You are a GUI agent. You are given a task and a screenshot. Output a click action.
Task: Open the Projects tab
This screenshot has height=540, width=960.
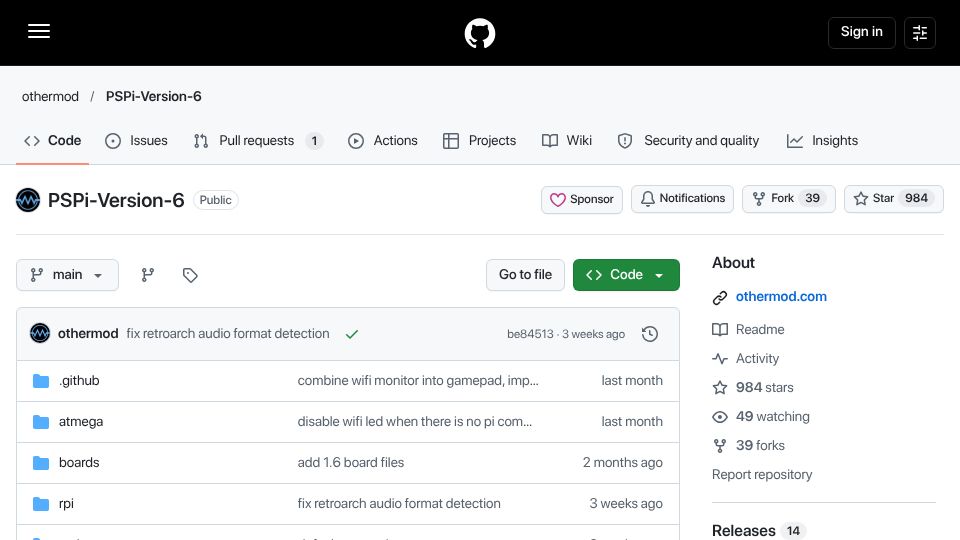coord(479,141)
